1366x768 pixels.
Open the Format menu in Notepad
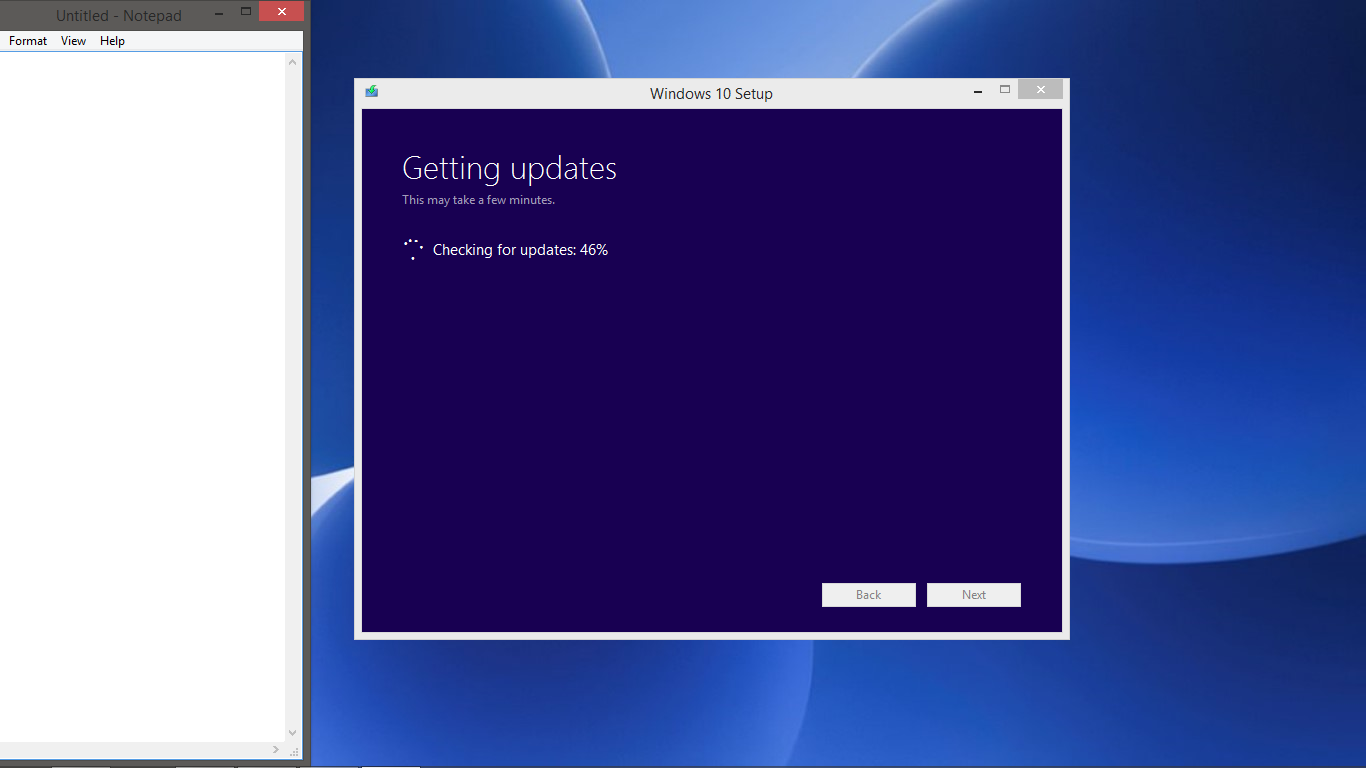tap(28, 41)
